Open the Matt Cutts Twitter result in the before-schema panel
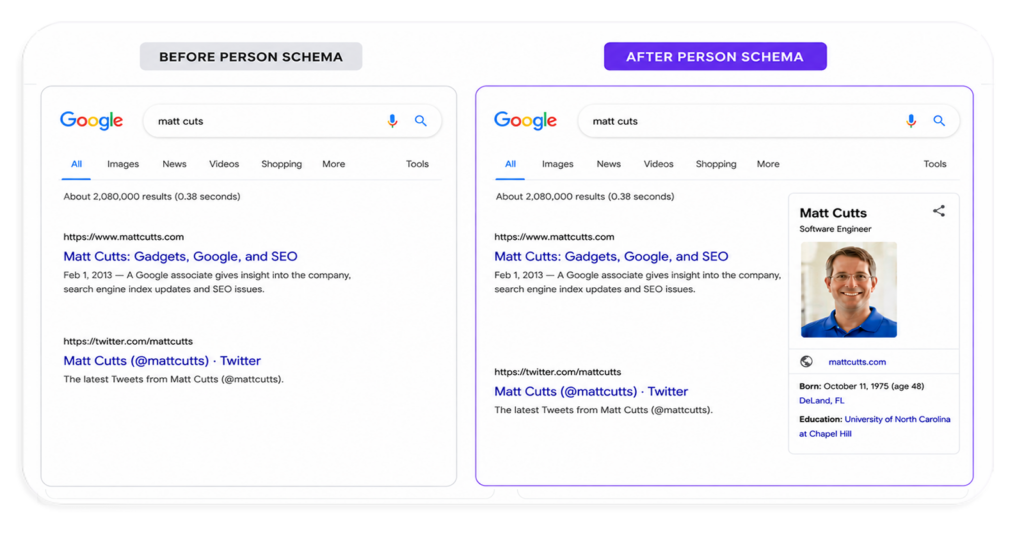 [162, 360]
